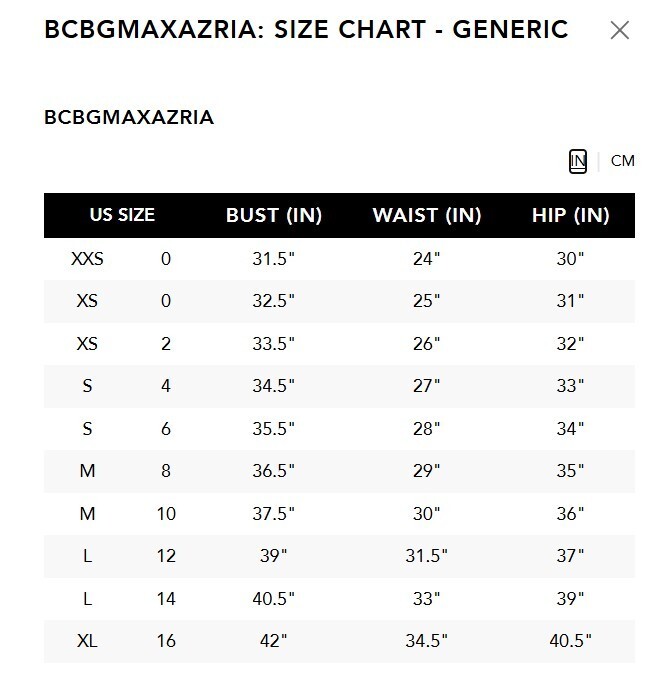Click the BCBGMAXAZRIA subheading above the table
The height and width of the screenshot is (681, 665).
click(x=129, y=117)
